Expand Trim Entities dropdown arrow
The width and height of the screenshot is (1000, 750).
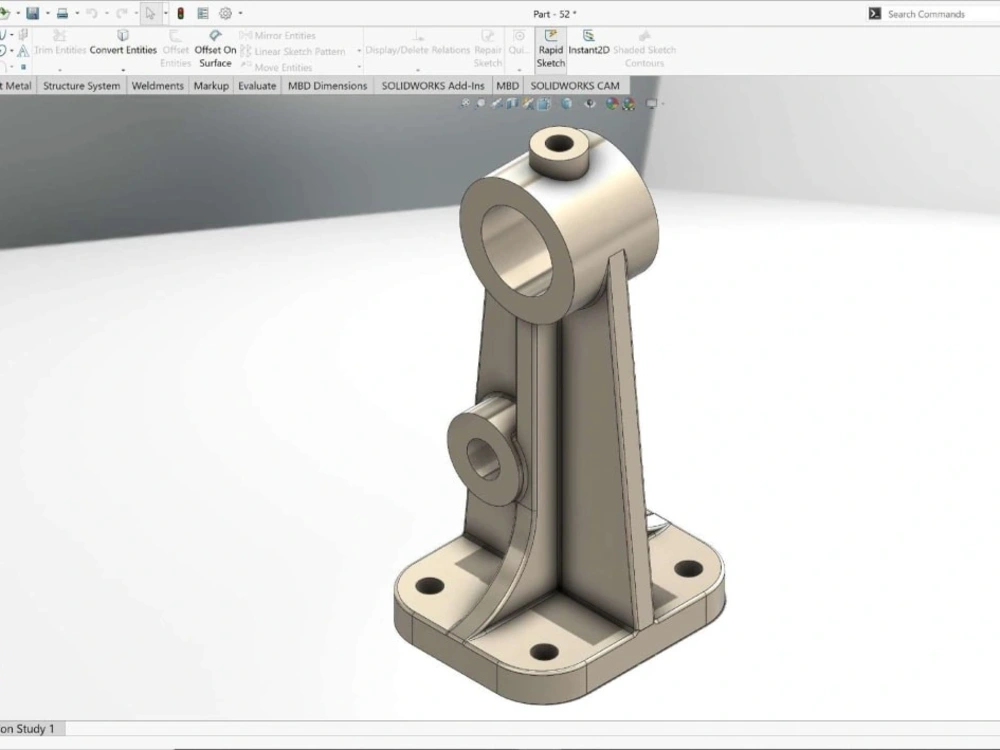point(60,70)
